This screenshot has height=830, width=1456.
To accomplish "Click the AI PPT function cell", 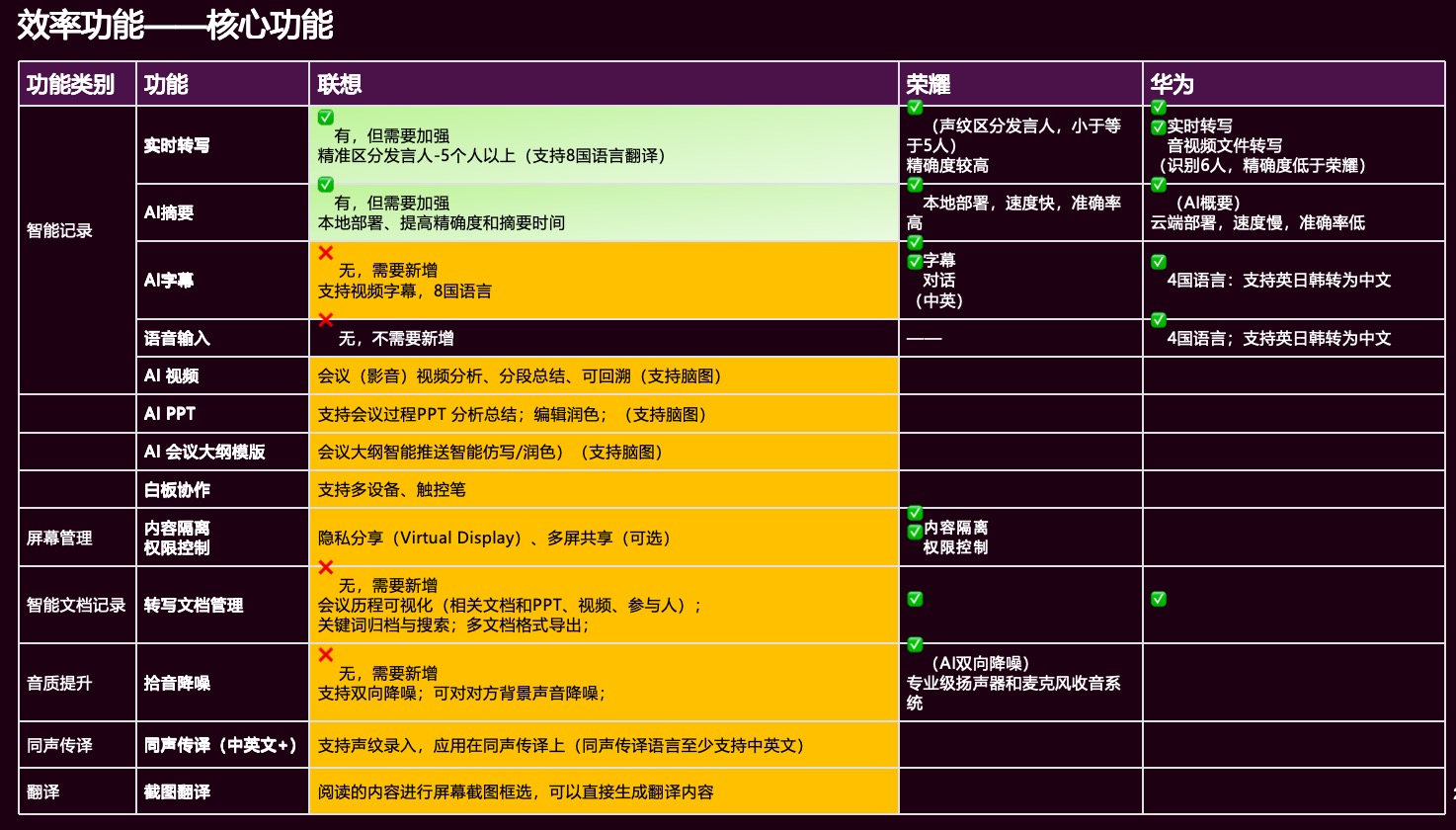I will pos(222,414).
